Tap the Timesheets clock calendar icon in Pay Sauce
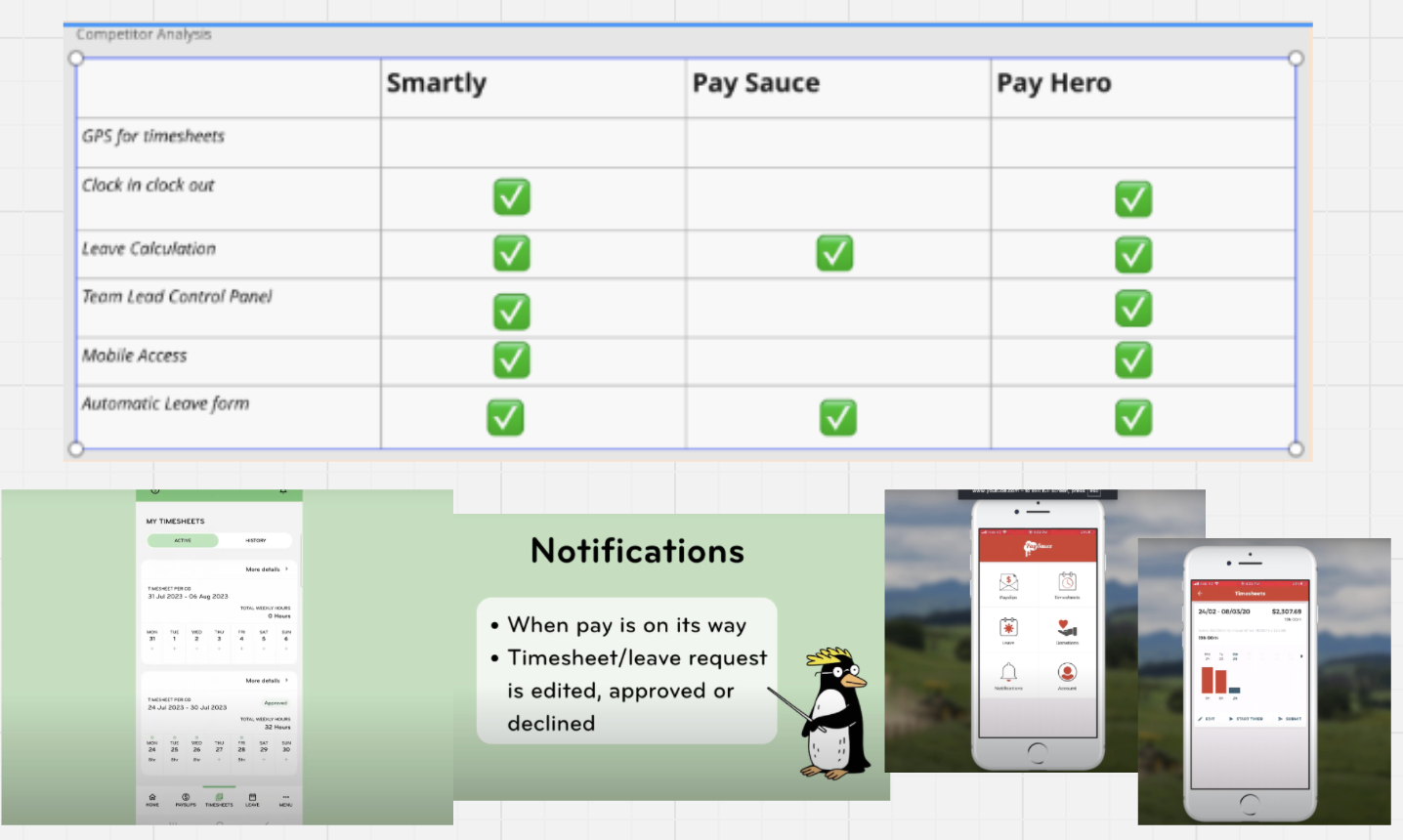This screenshot has height=840, width=1403. (1067, 582)
